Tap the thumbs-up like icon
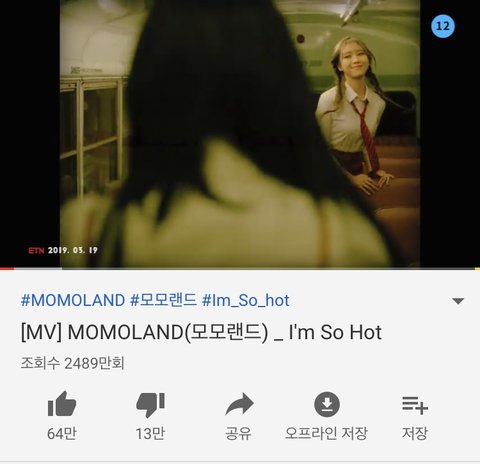Viewport: 480px width, 464px height. (x=62, y=404)
